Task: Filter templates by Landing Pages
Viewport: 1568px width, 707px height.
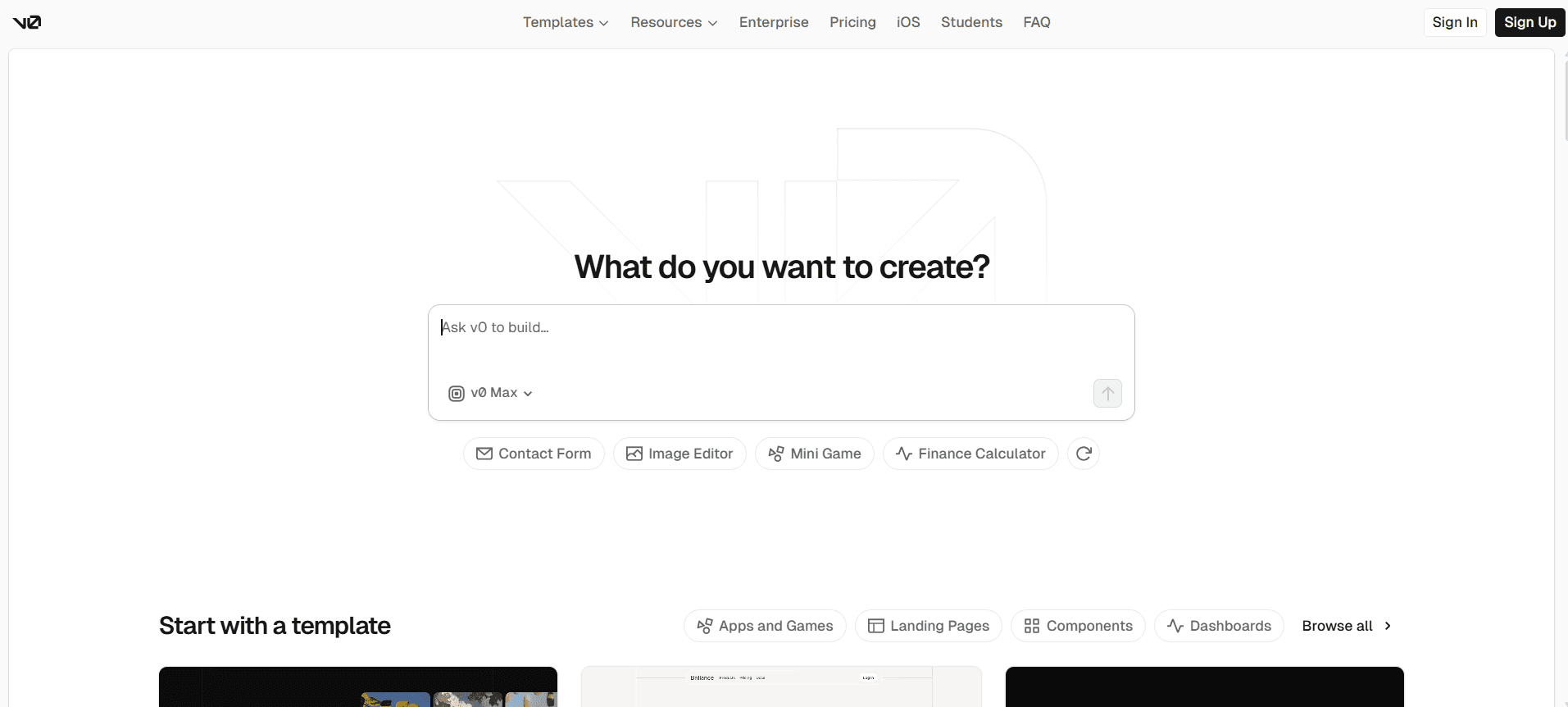Action: (929, 626)
